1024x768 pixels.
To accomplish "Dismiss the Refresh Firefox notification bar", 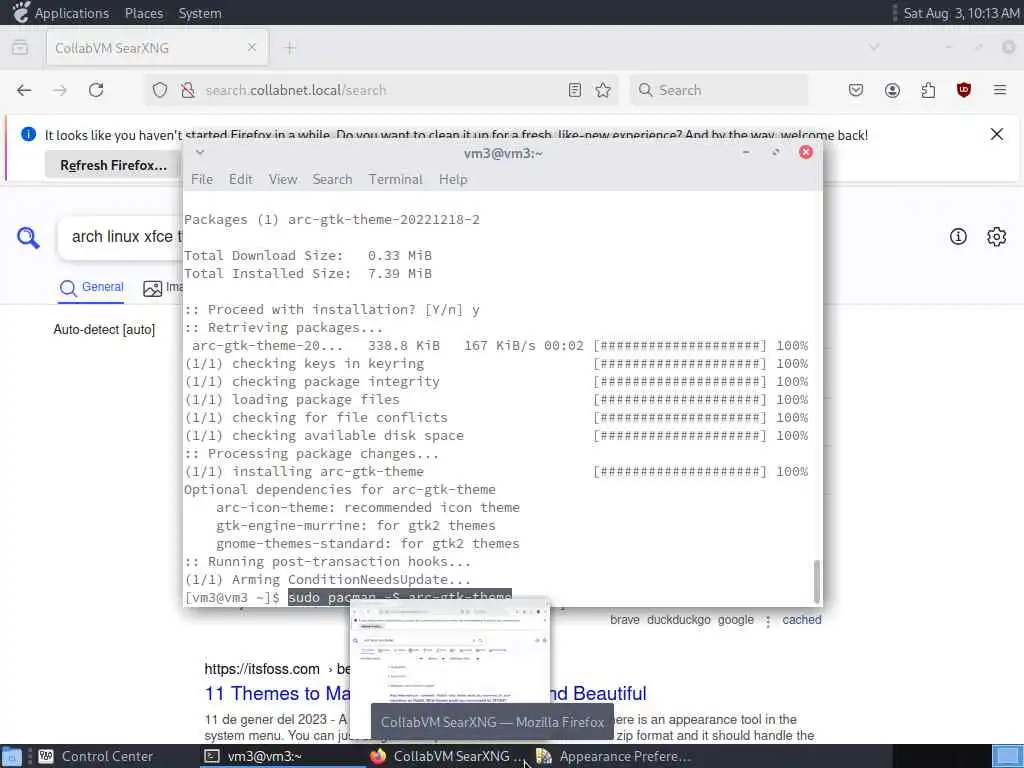I will pos(997,134).
